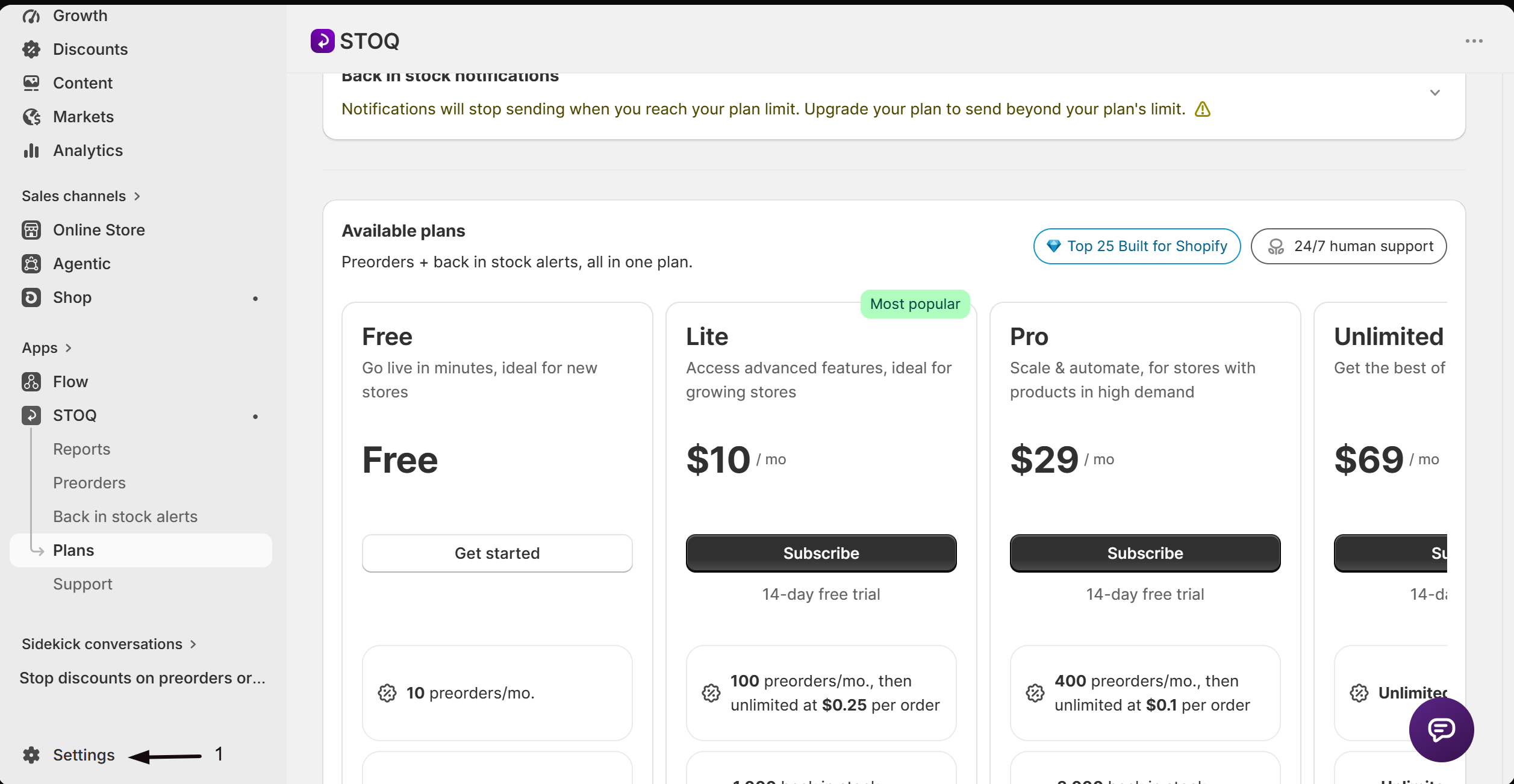The width and height of the screenshot is (1514, 784).
Task: Click the STOQ app icon in sidebar
Action: coord(31,415)
